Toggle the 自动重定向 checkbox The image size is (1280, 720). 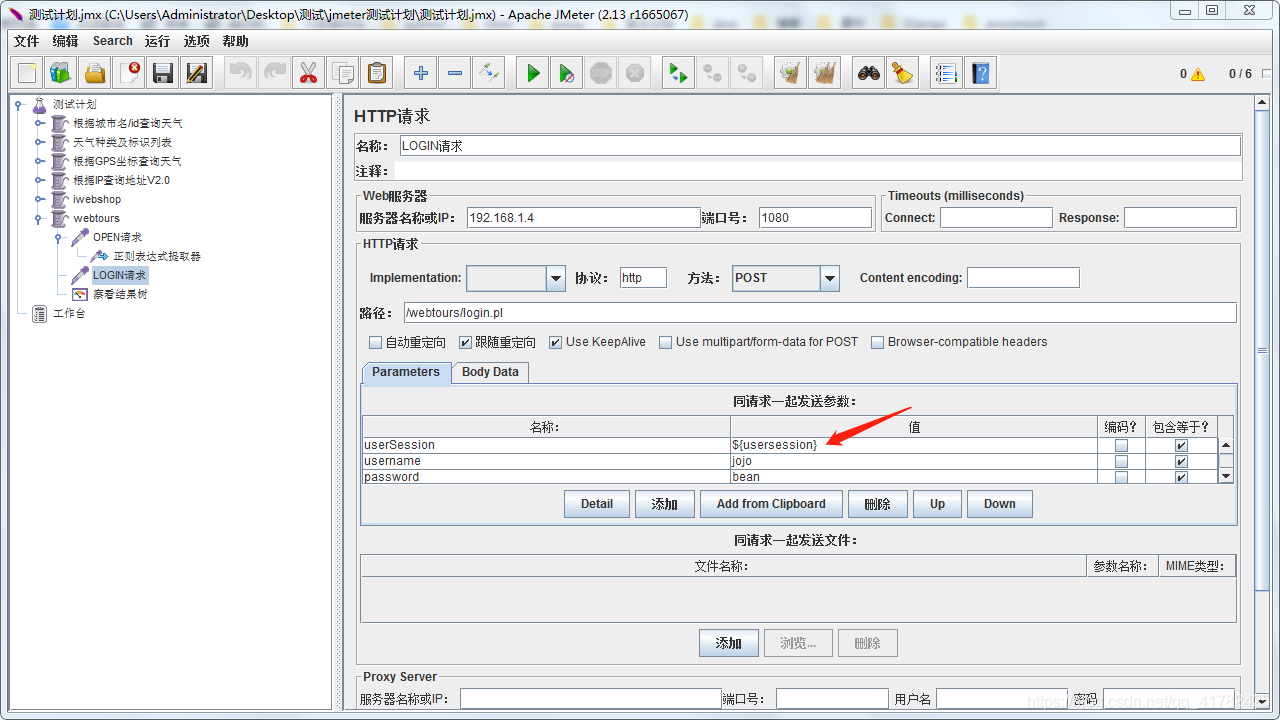point(376,342)
